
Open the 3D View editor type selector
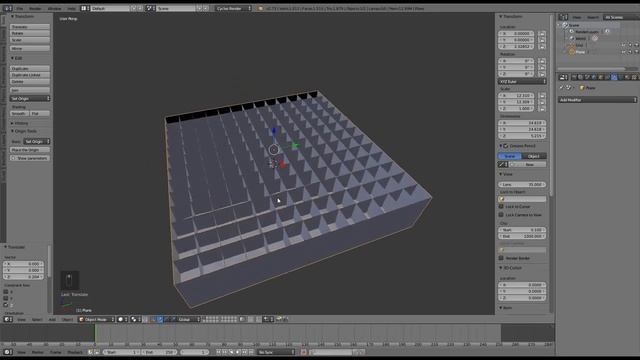click(8, 319)
